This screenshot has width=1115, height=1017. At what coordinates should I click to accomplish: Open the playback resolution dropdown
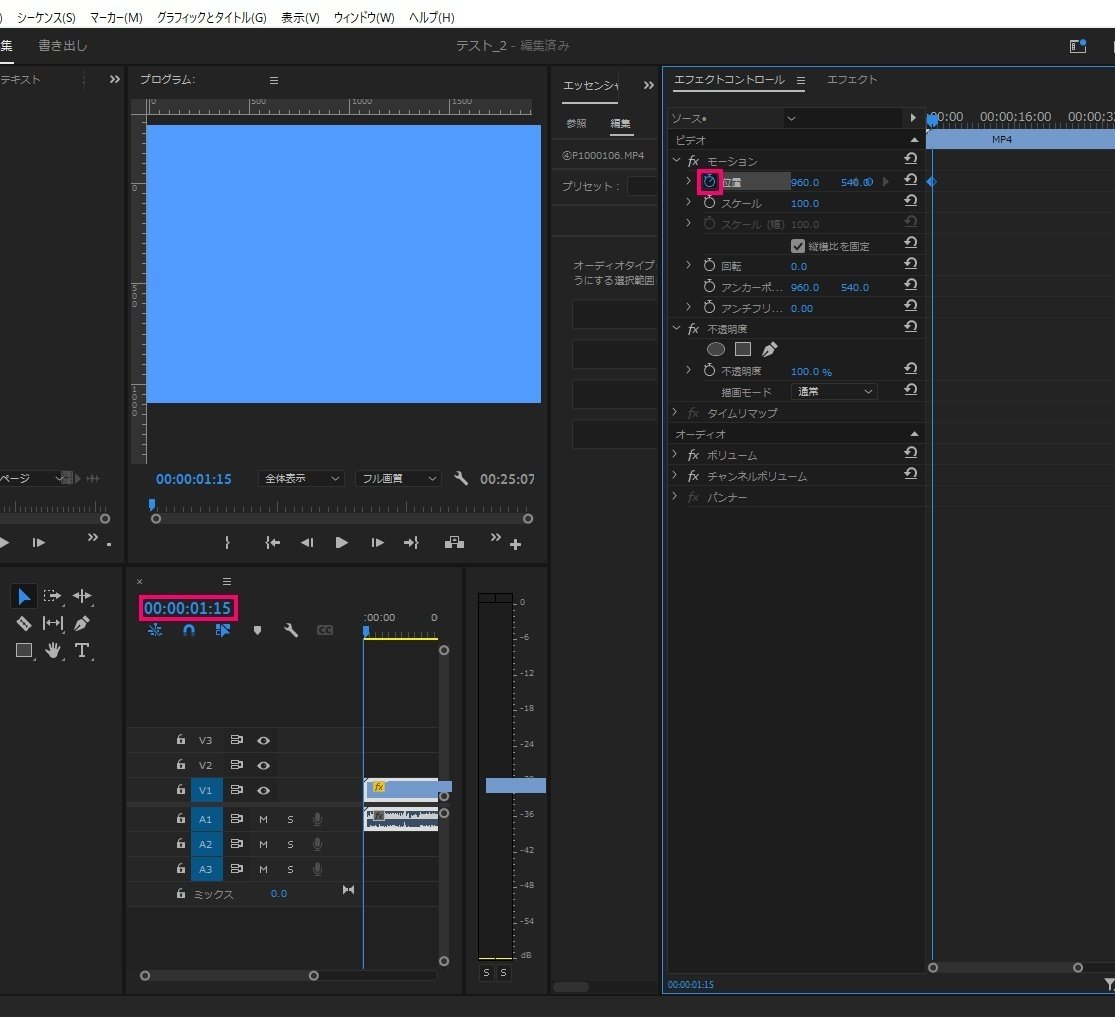click(x=397, y=479)
